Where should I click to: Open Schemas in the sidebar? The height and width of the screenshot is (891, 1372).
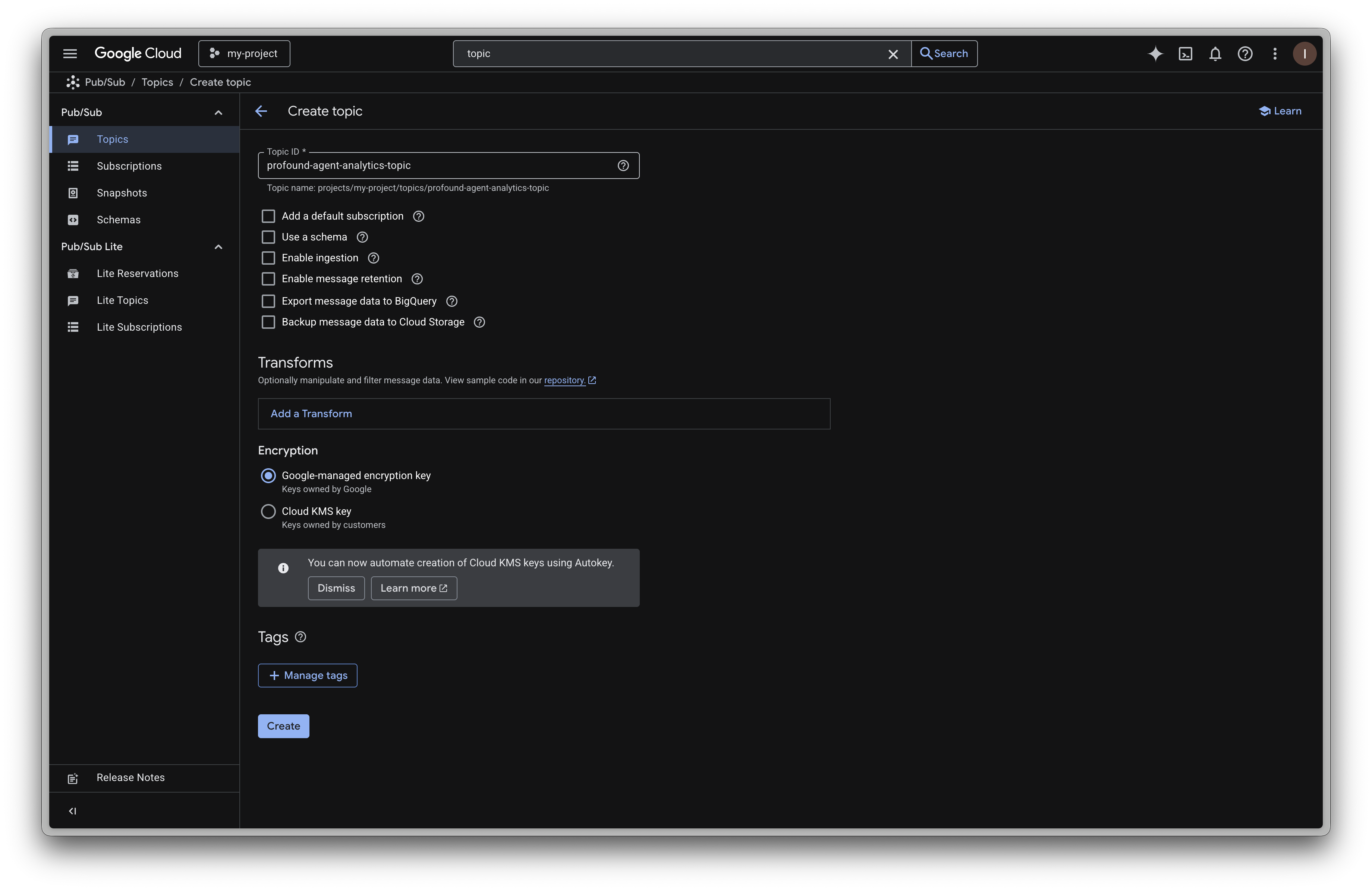[118, 220]
